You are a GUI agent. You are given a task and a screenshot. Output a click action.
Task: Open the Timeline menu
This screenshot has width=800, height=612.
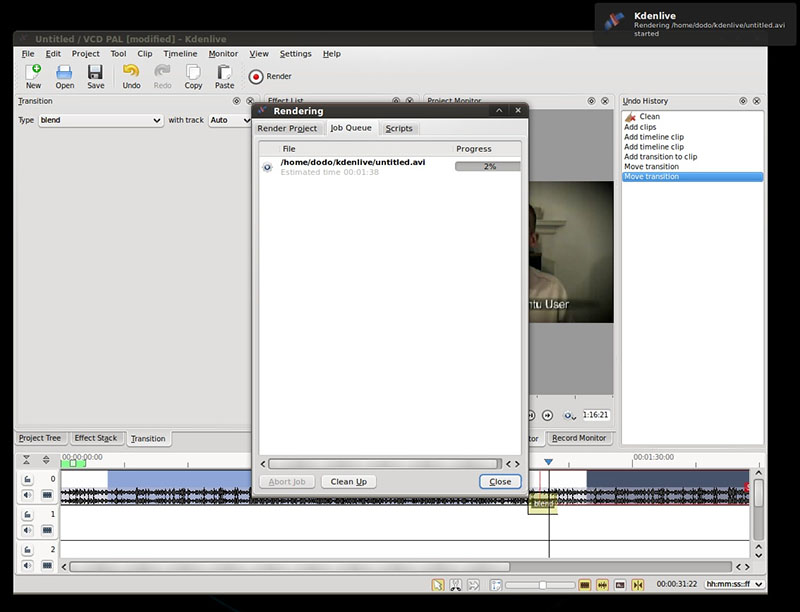click(180, 54)
